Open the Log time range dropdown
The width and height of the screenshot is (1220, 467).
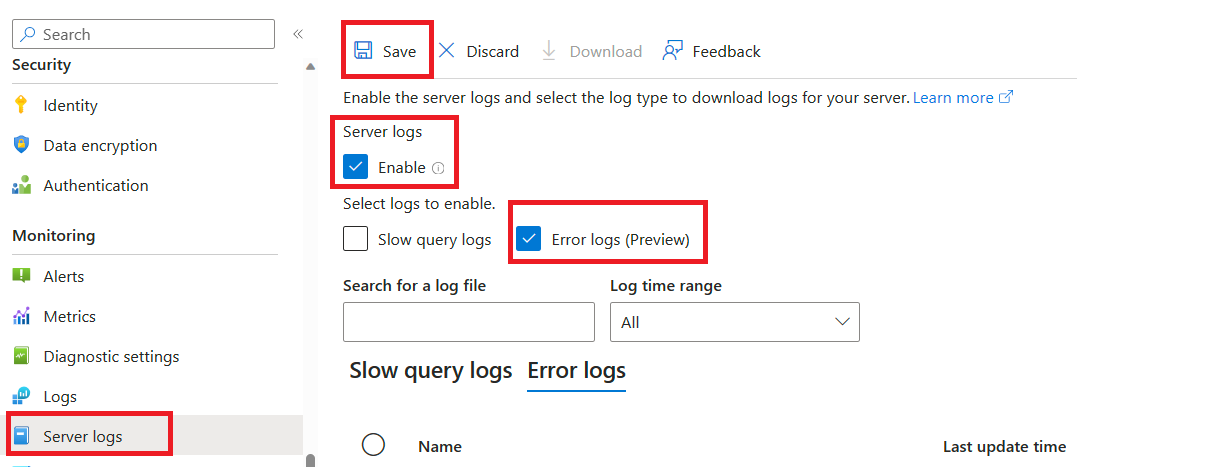tap(735, 322)
